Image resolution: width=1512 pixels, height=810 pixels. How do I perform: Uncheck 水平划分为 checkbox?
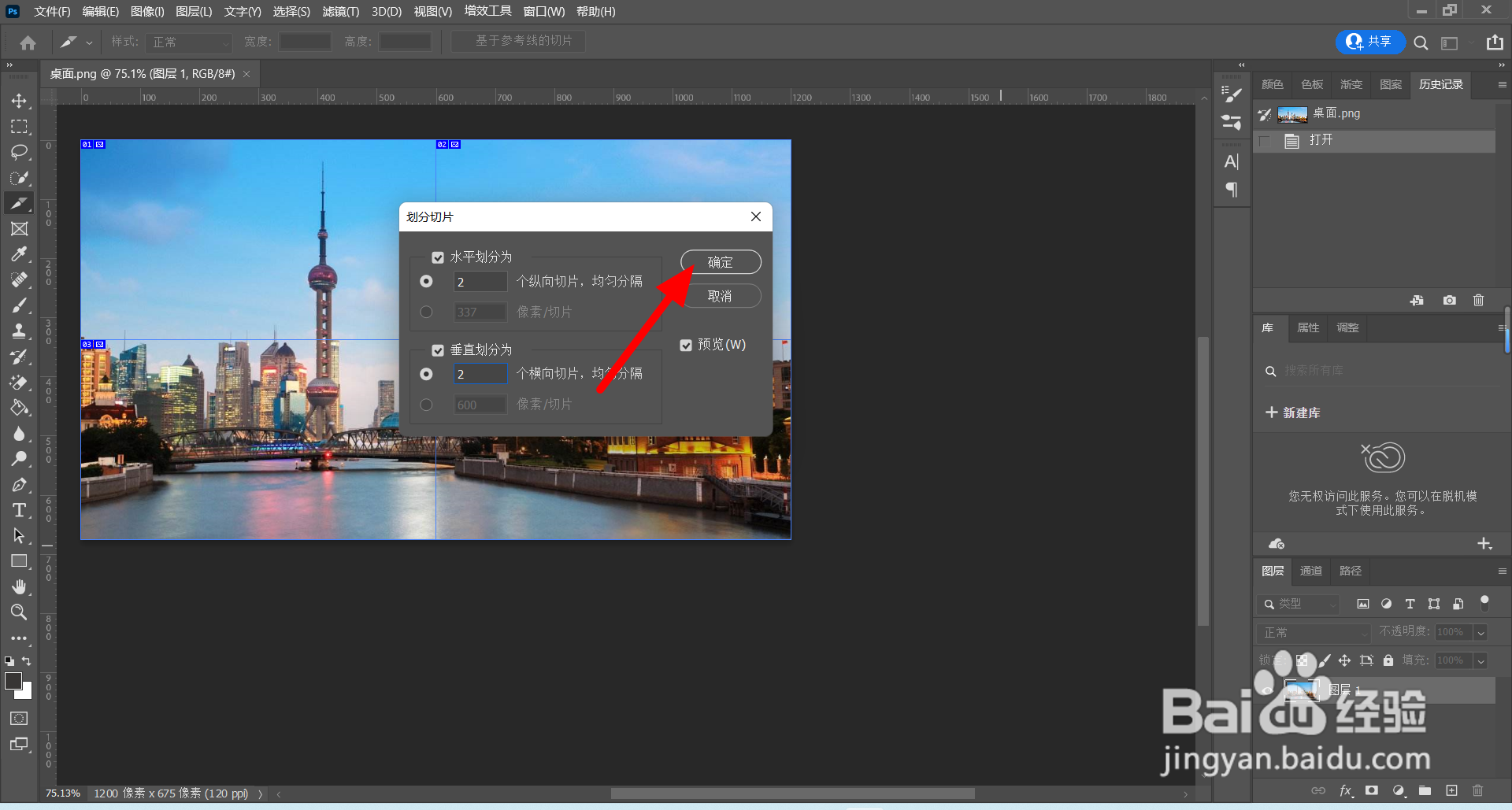pyautogui.click(x=438, y=257)
